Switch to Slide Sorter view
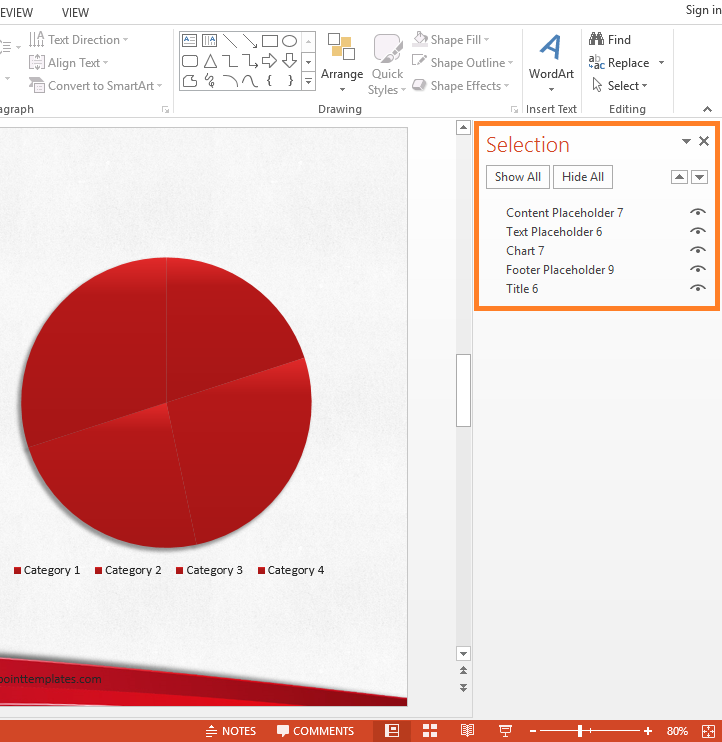The width and height of the screenshot is (722, 742). [x=430, y=731]
